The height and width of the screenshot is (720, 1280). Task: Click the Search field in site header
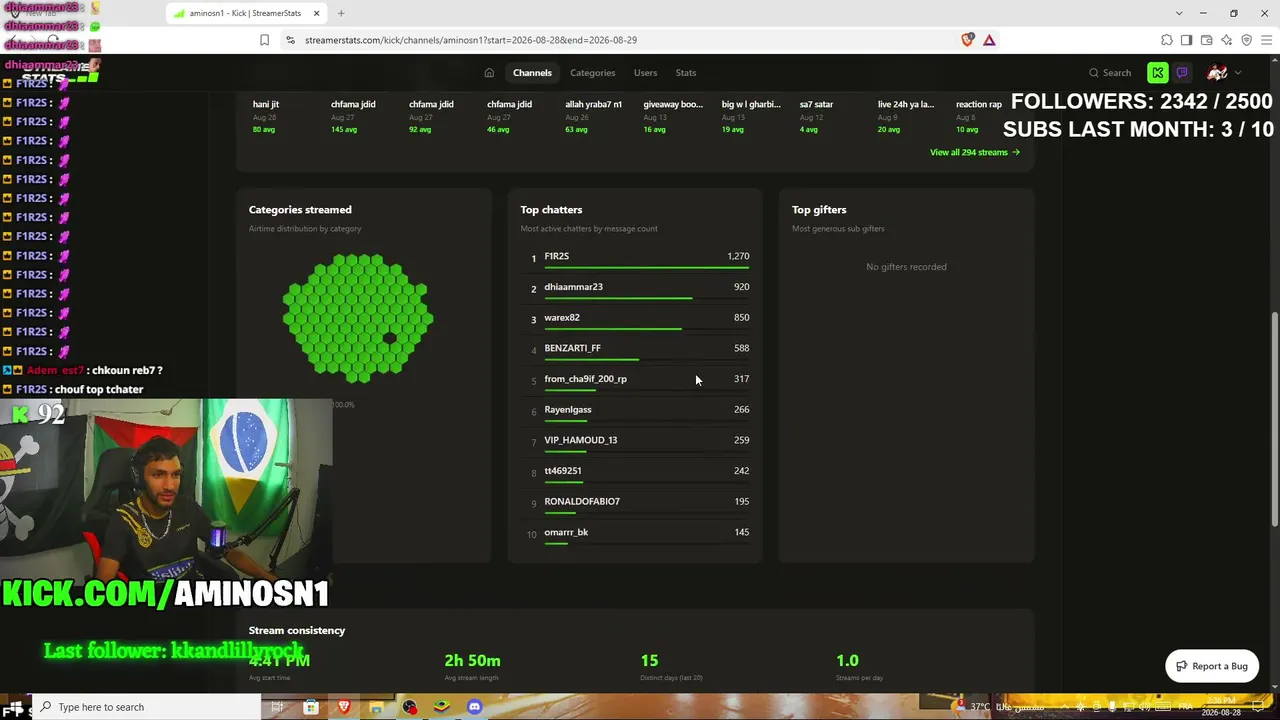pos(1110,73)
